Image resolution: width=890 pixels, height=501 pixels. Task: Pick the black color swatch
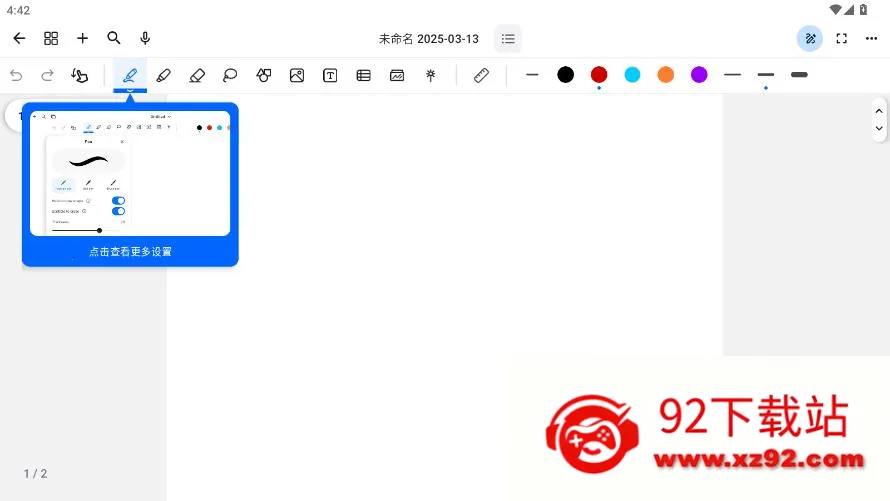[565, 74]
